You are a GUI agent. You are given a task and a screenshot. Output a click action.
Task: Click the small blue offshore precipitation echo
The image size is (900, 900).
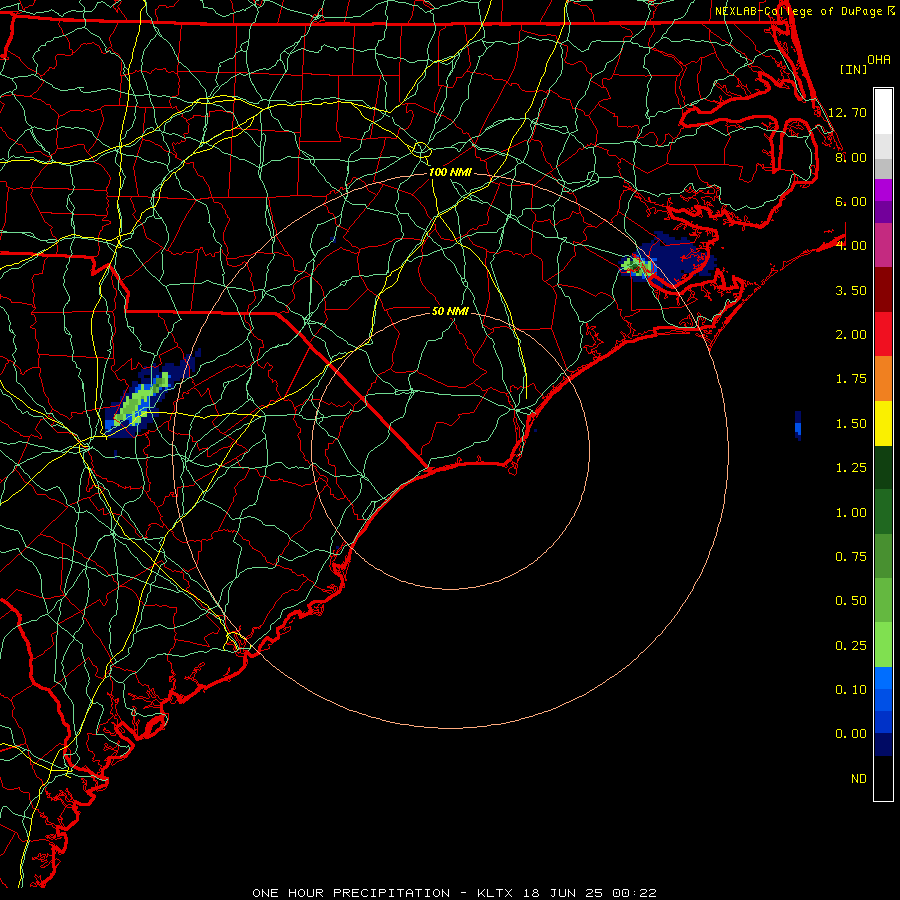[798, 425]
